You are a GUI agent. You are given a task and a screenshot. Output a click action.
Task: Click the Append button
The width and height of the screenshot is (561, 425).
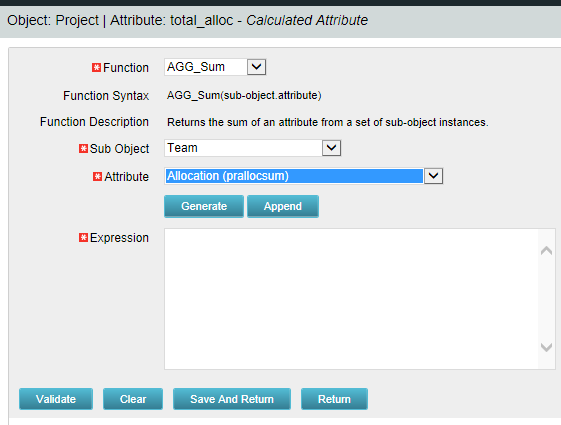click(x=283, y=206)
